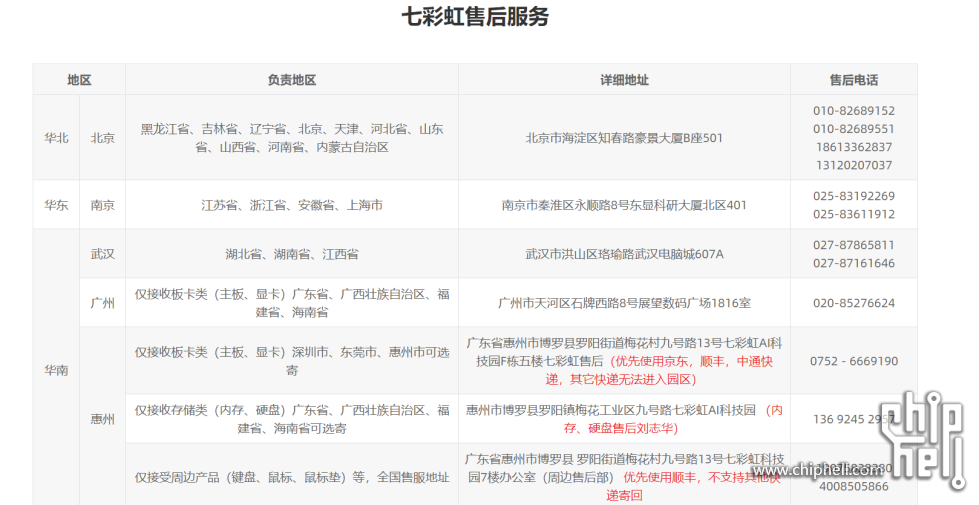Click address 南京市秦淮区永顺路8号东显科研大厦北区401
The width and height of the screenshot is (979, 505).
(624, 205)
